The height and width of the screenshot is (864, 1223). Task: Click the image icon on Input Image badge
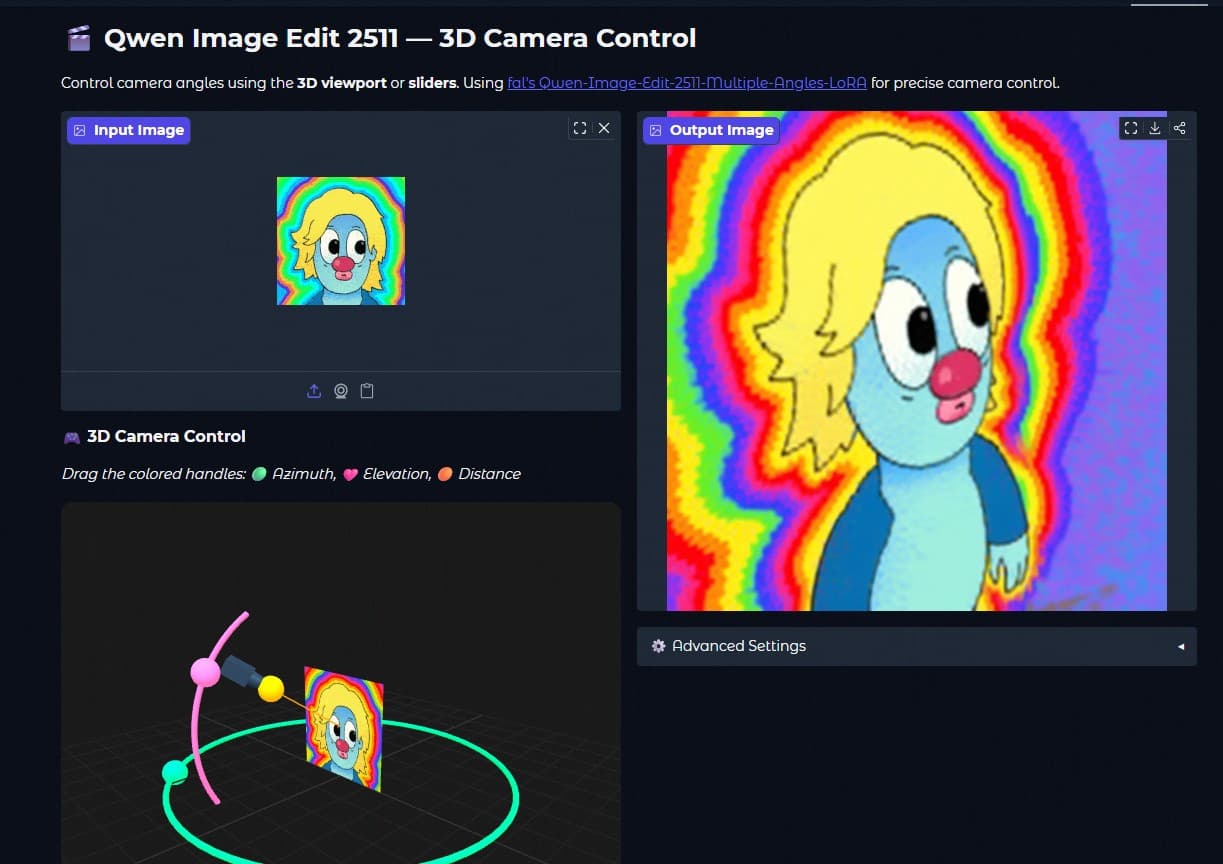pyautogui.click(x=79, y=130)
